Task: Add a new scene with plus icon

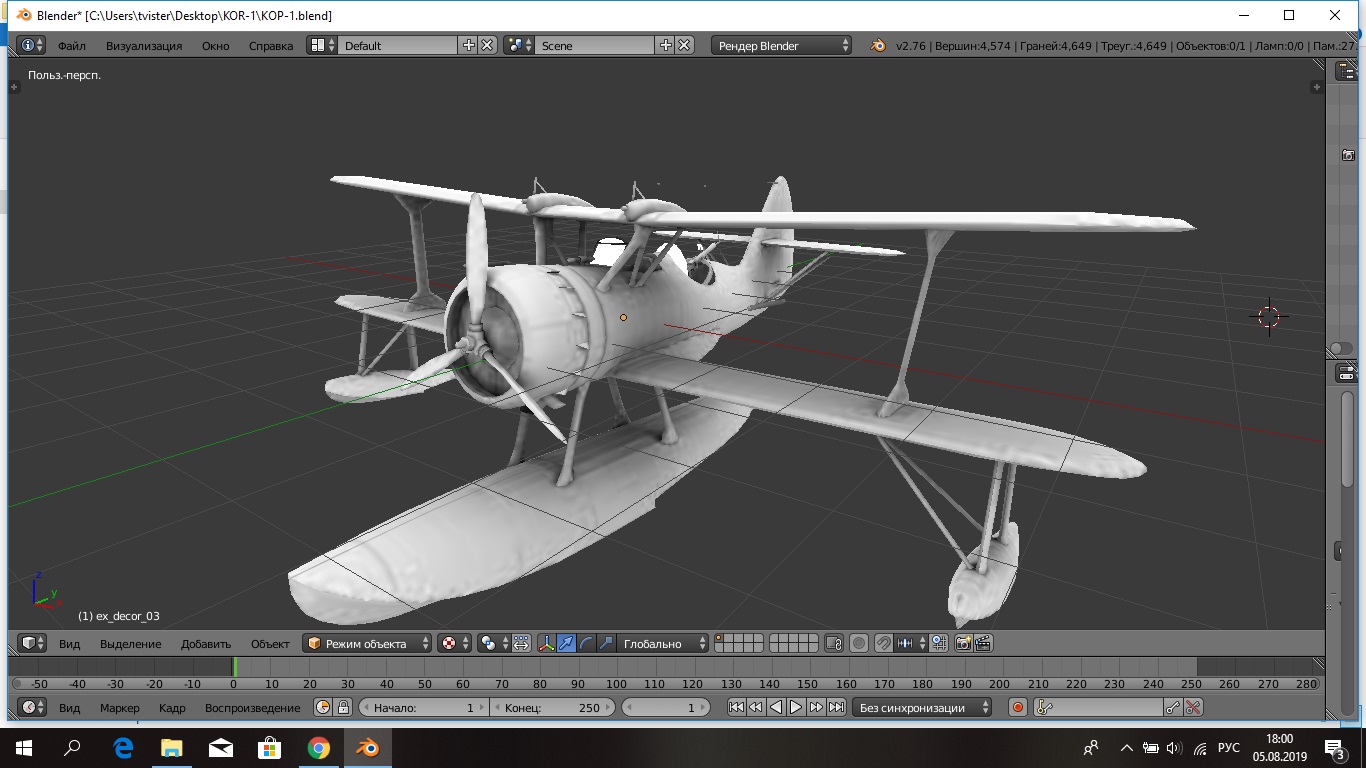Action: tap(666, 45)
